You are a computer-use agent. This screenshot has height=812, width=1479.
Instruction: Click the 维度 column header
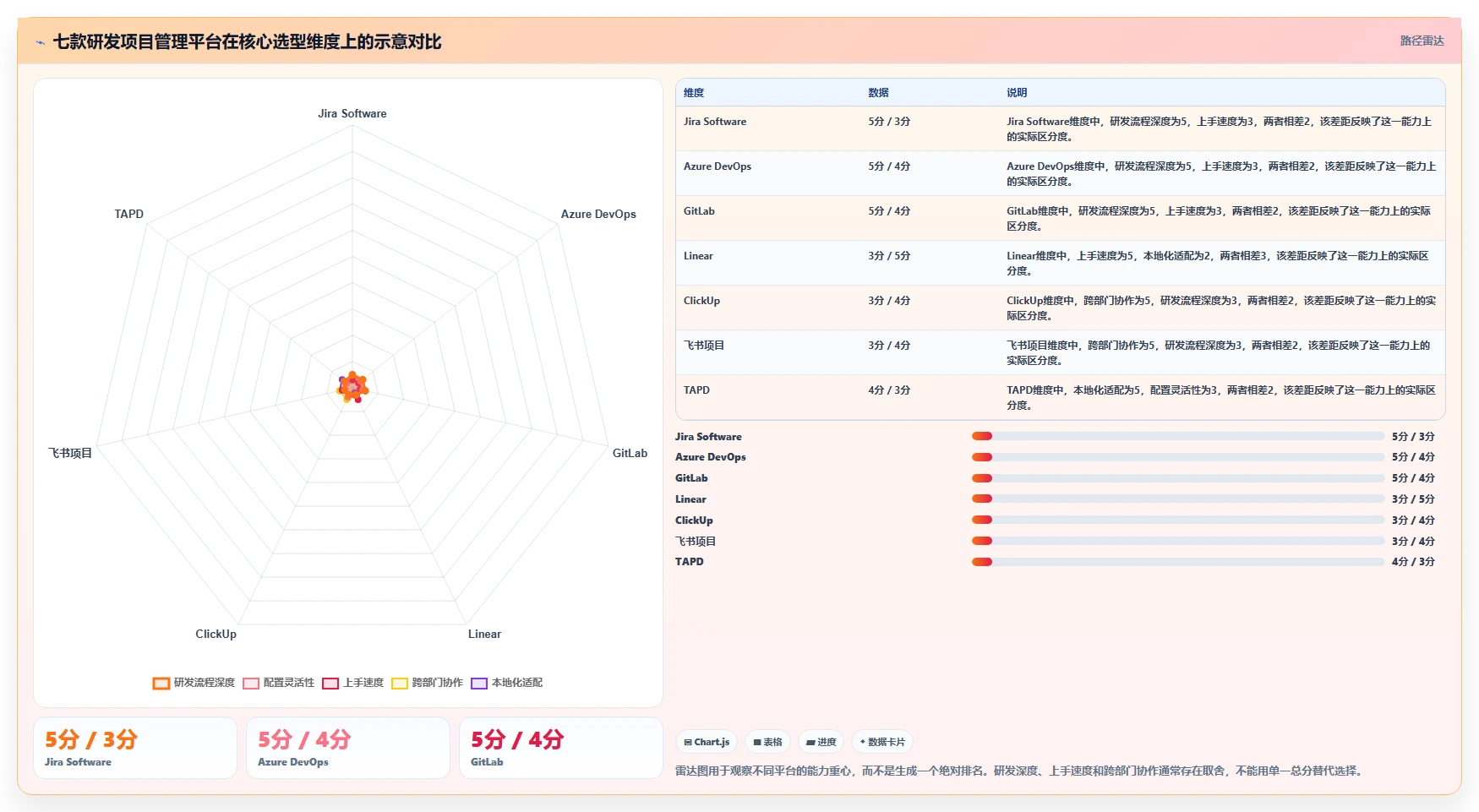[694, 93]
